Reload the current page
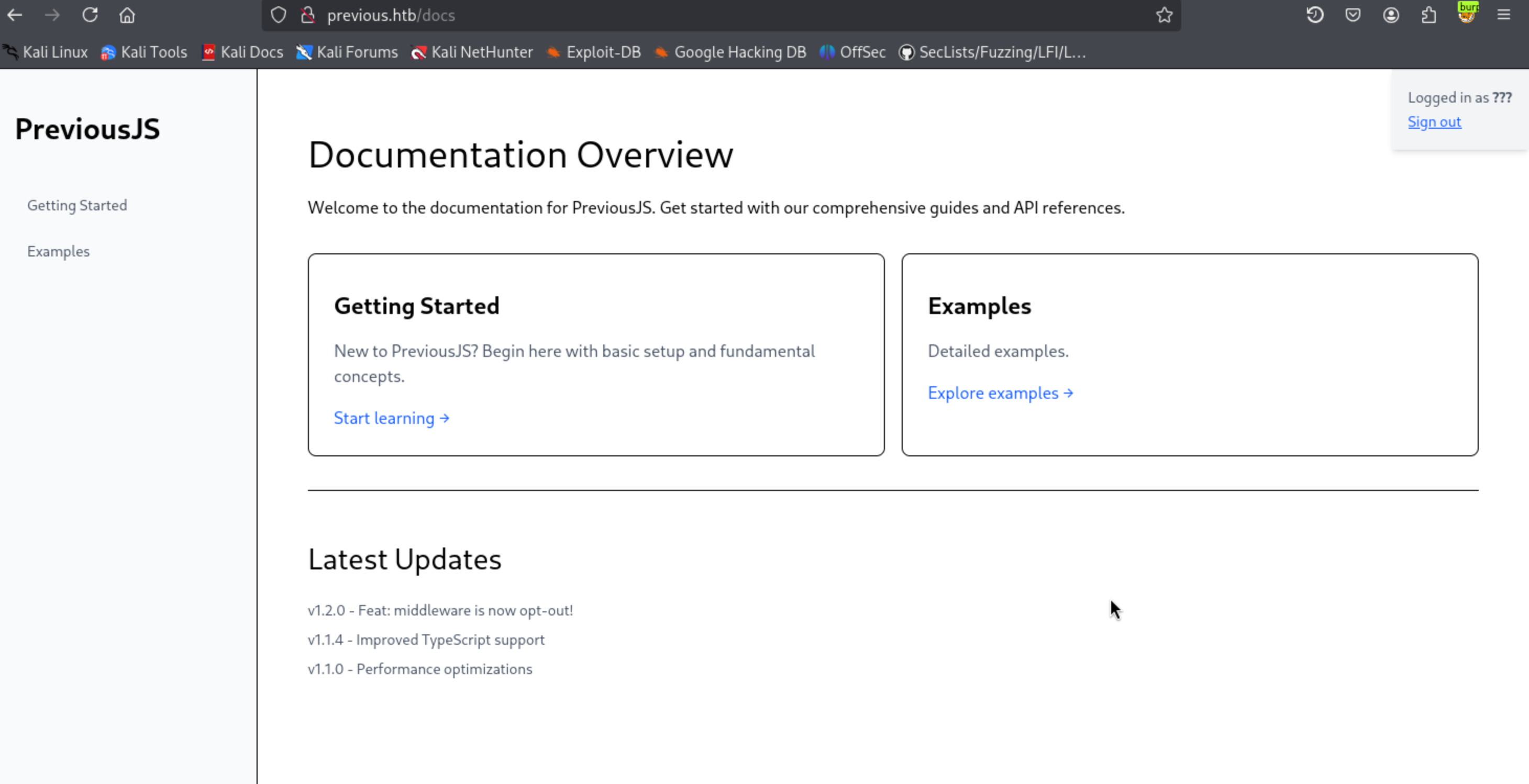The width and height of the screenshot is (1529, 784). pos(90,15)
